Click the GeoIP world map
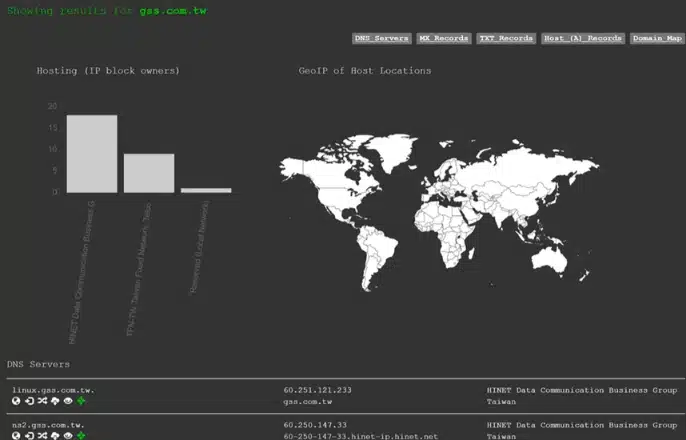686x440 pixels. click(x=439, y=212)
